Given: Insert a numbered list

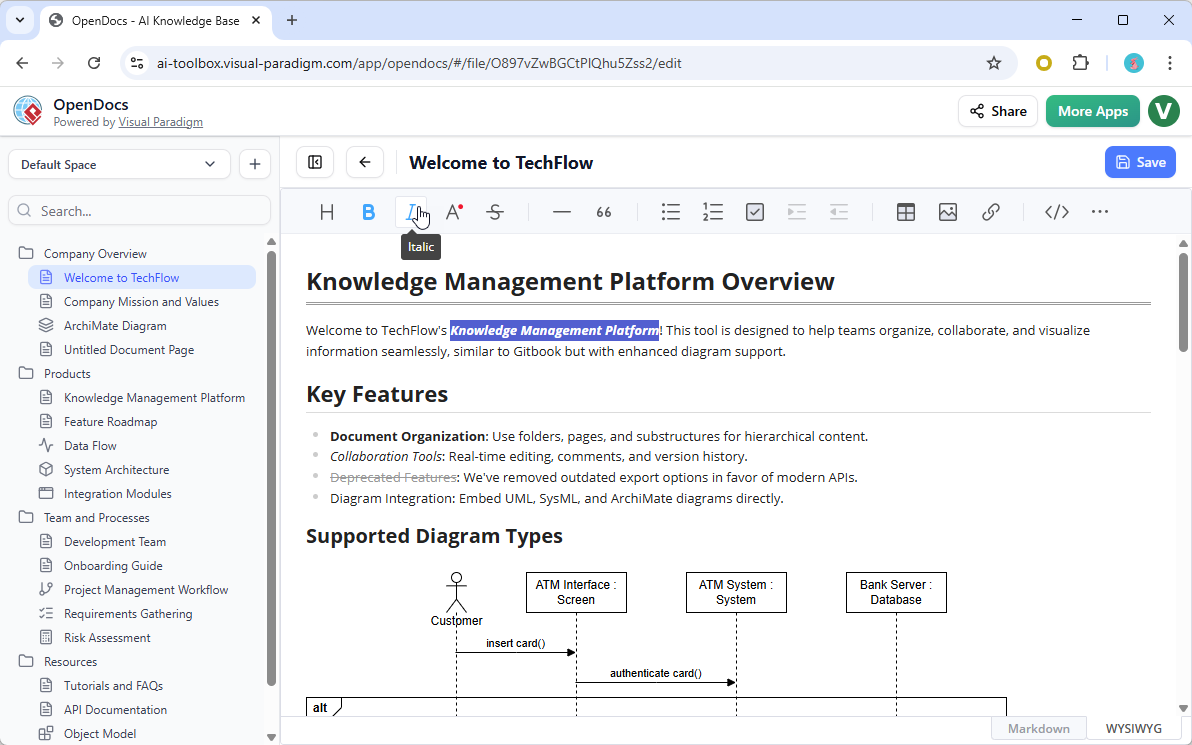Looking at the screenshot, I should pyautogui.click(x=712, y=212).
